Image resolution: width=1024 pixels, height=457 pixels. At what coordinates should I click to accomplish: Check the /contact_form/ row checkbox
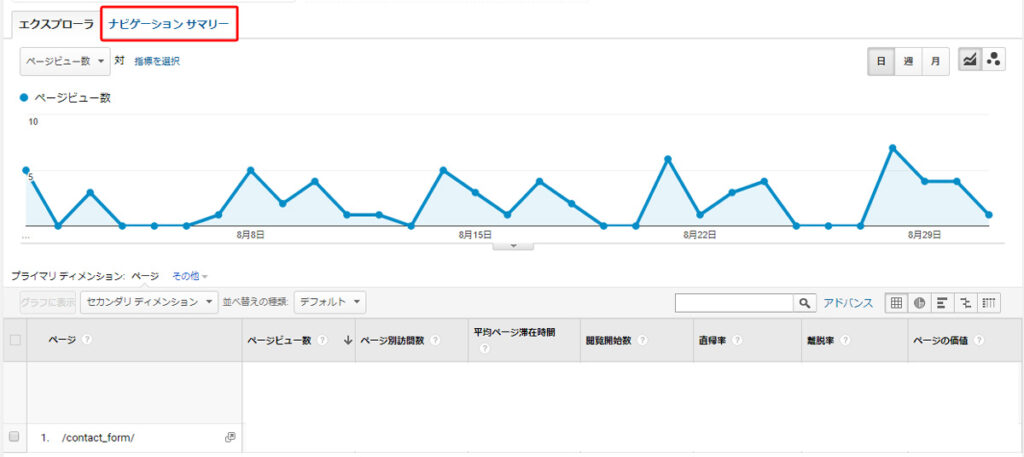pos(14,437)
